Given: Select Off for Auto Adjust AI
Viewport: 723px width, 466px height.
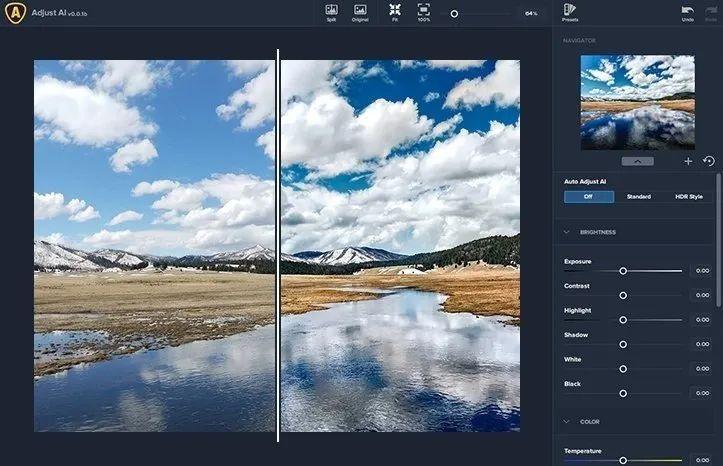Looking at the screenshot, I should pyautogui.click(x=589, y=197).
